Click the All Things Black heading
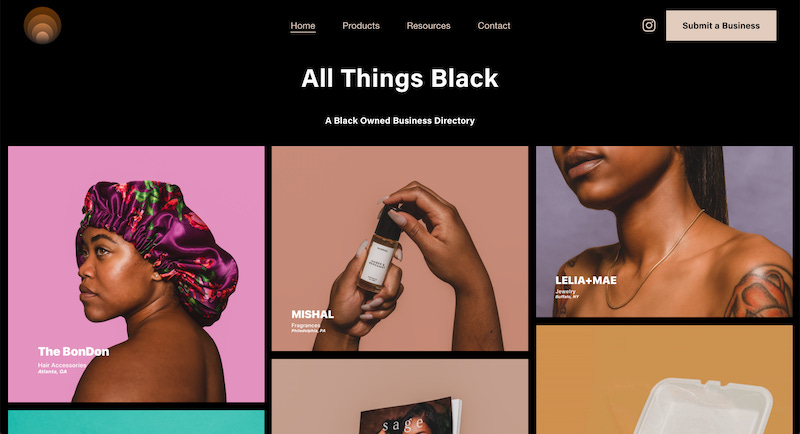Viewport: 800px width, 434px height. point(399,79)
